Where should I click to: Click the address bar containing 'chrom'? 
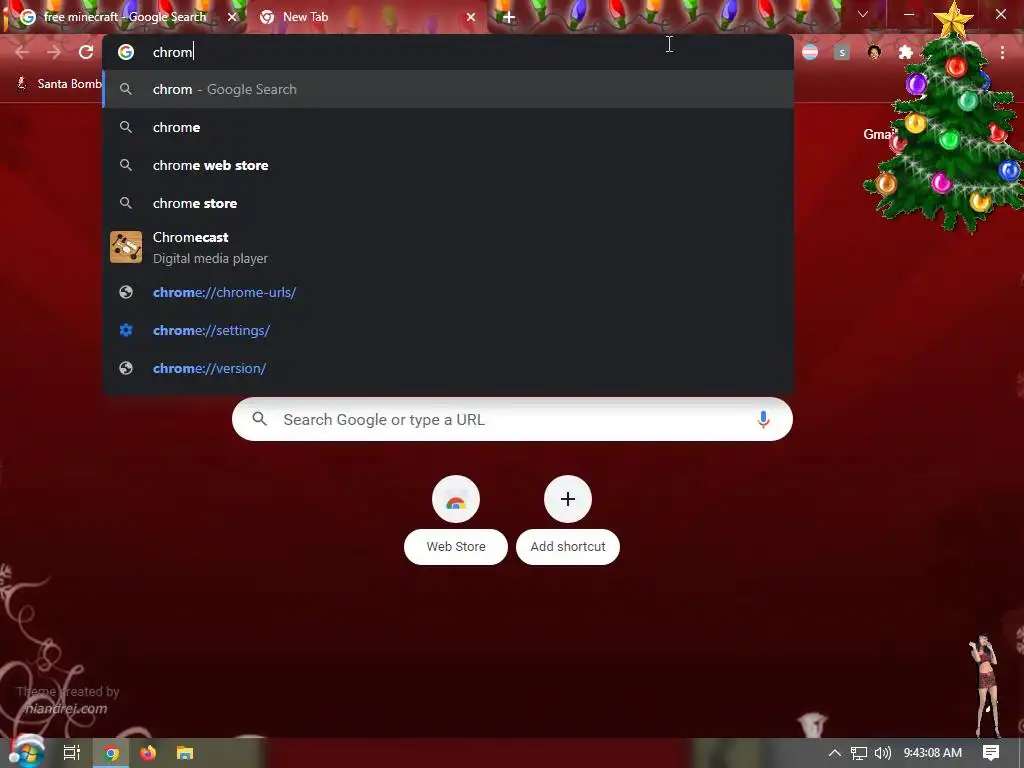[448, 52]
